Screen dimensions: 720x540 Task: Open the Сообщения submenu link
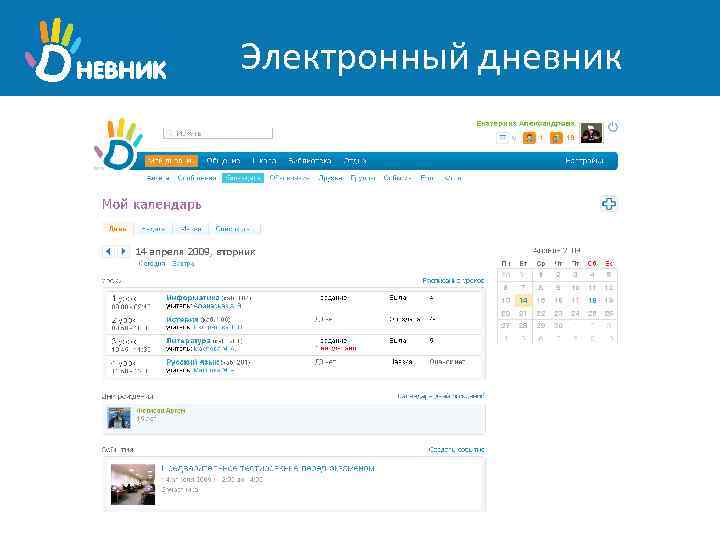click(197, 178)
